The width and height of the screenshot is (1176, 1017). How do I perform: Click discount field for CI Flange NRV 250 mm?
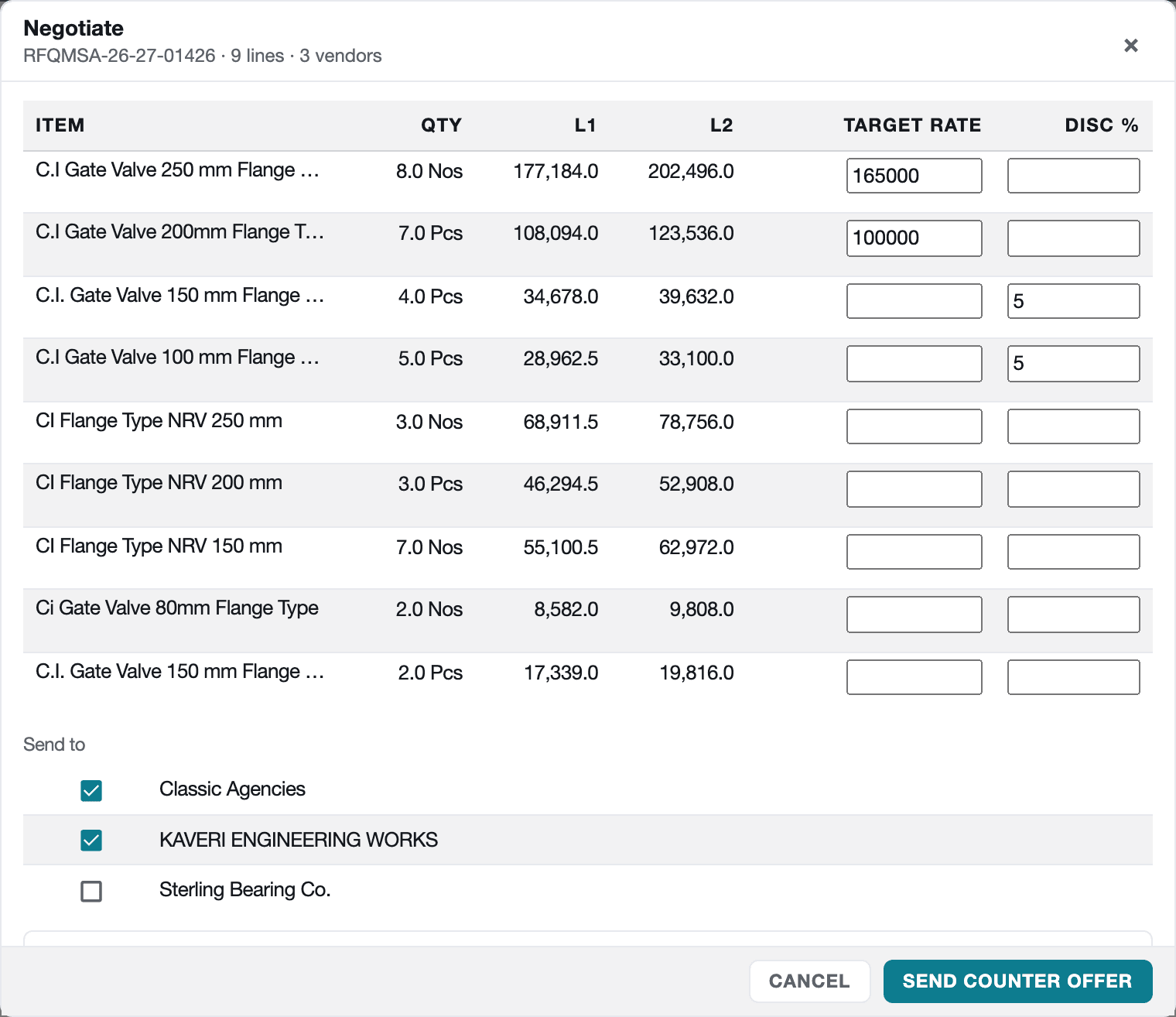click(x=1073, y=426)
